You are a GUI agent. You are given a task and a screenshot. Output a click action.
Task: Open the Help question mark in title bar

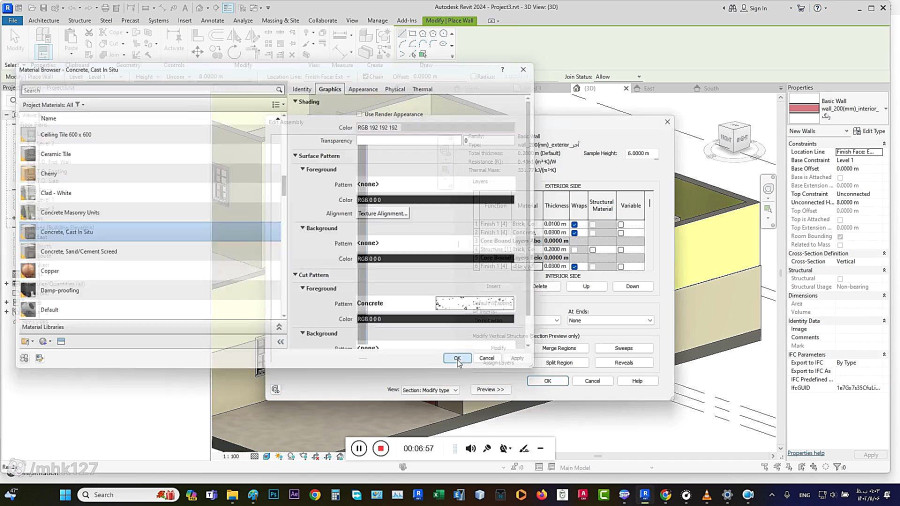(818, 8)
